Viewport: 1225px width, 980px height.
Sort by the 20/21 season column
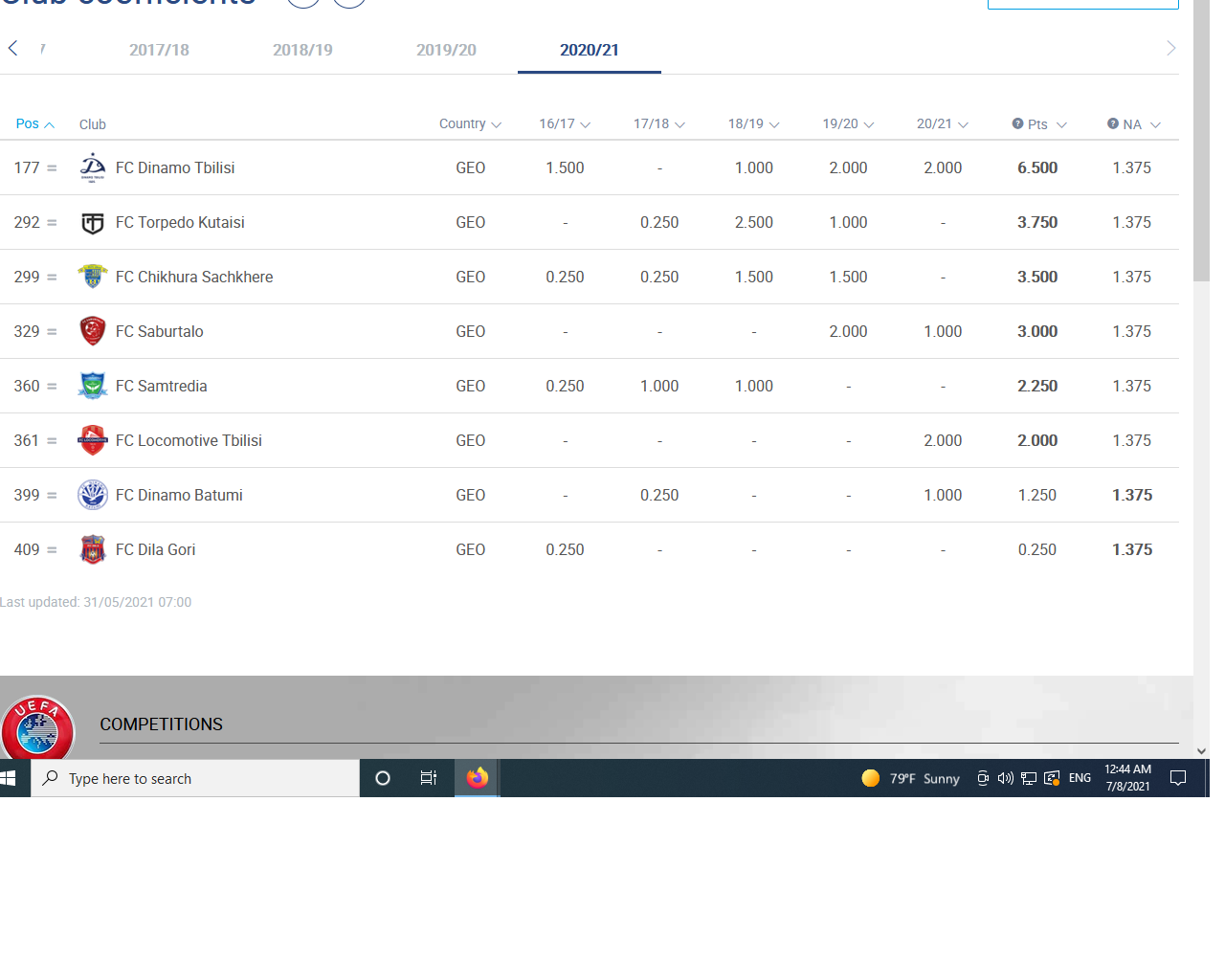943,123
